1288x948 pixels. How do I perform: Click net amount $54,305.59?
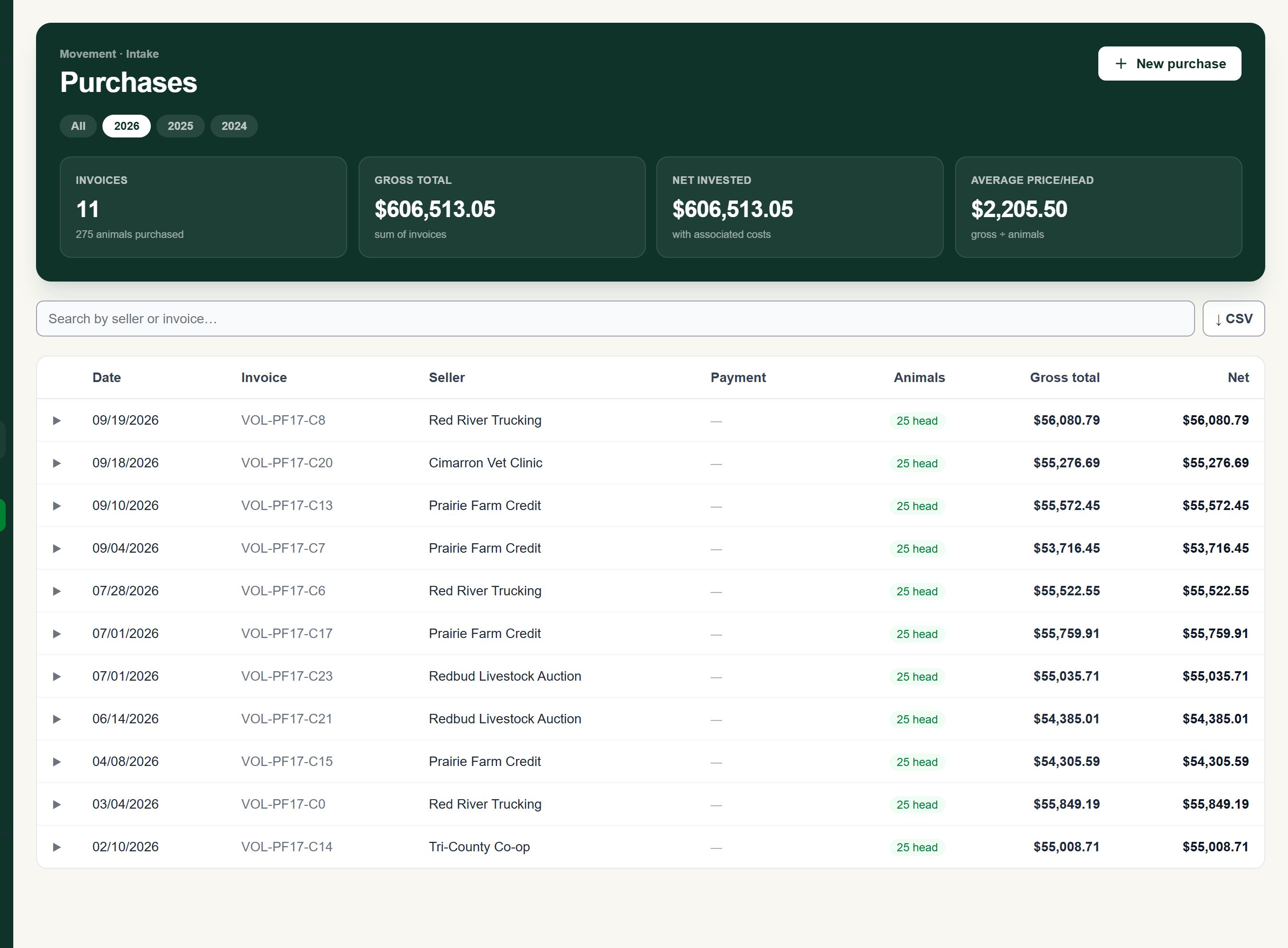coord(1215,762)
